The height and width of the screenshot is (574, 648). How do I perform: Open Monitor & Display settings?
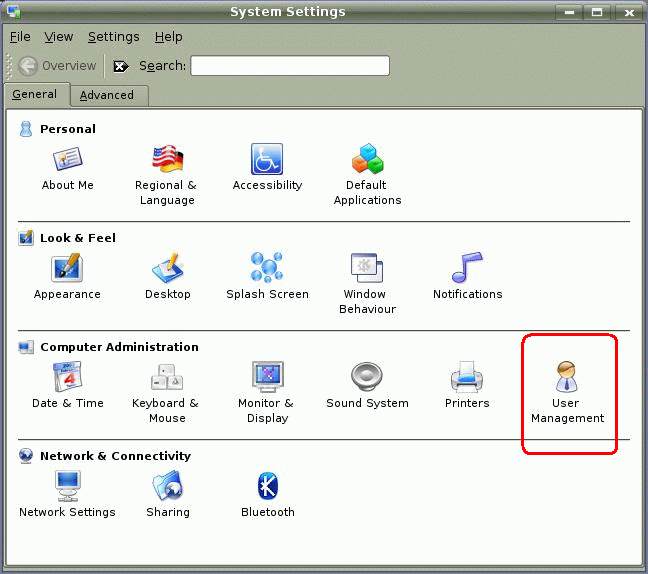(x=267, y=378)
